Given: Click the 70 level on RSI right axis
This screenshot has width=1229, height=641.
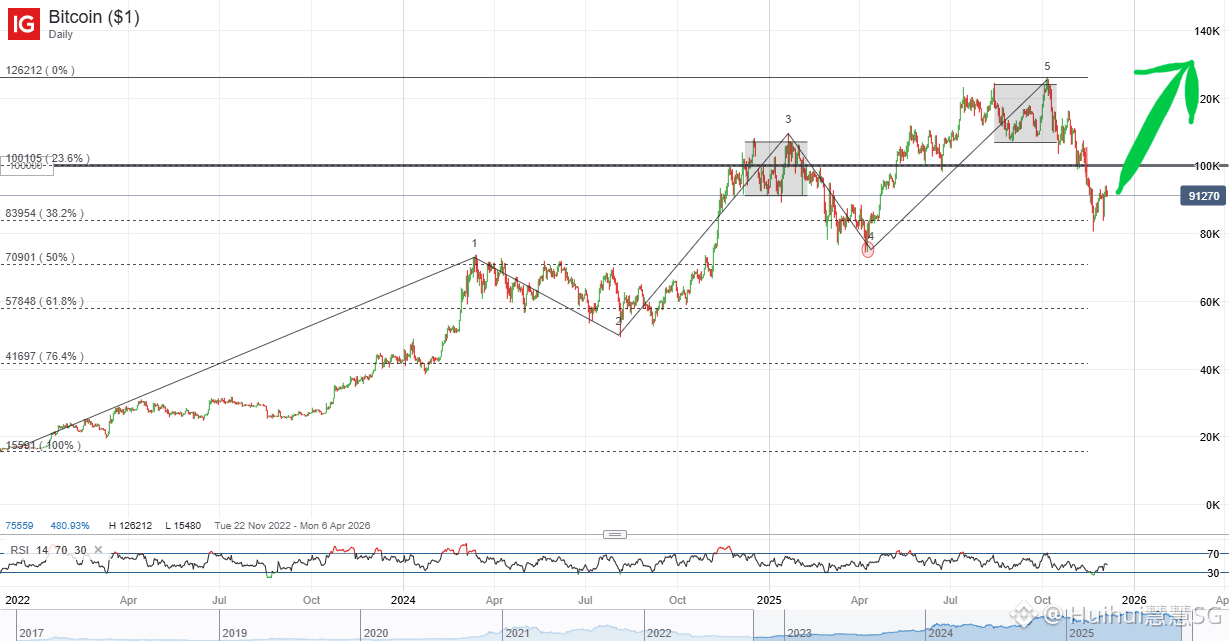Looking at the screenshot, I should coord(1212,553).
